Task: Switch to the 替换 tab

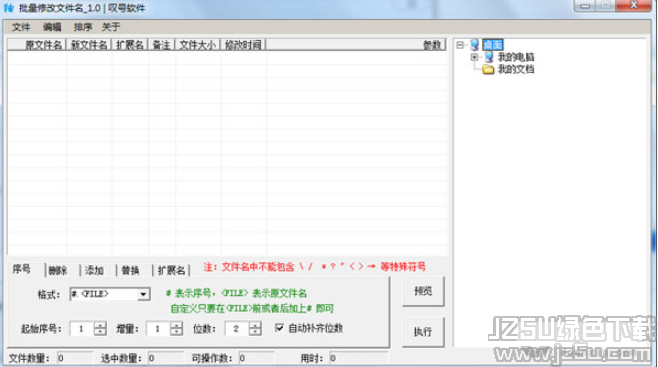Action: point(130,271)
